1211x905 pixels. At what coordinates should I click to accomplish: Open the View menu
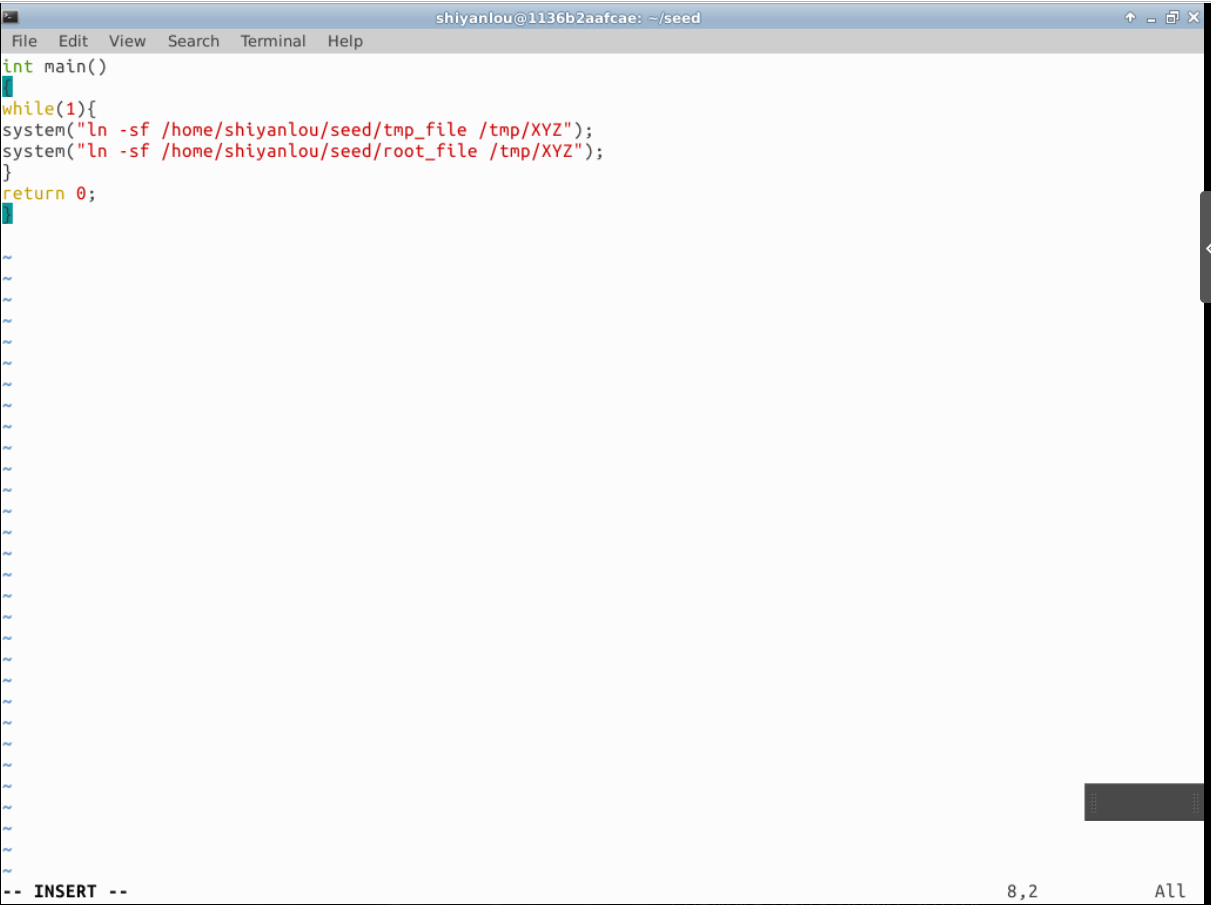coord(127,41)
